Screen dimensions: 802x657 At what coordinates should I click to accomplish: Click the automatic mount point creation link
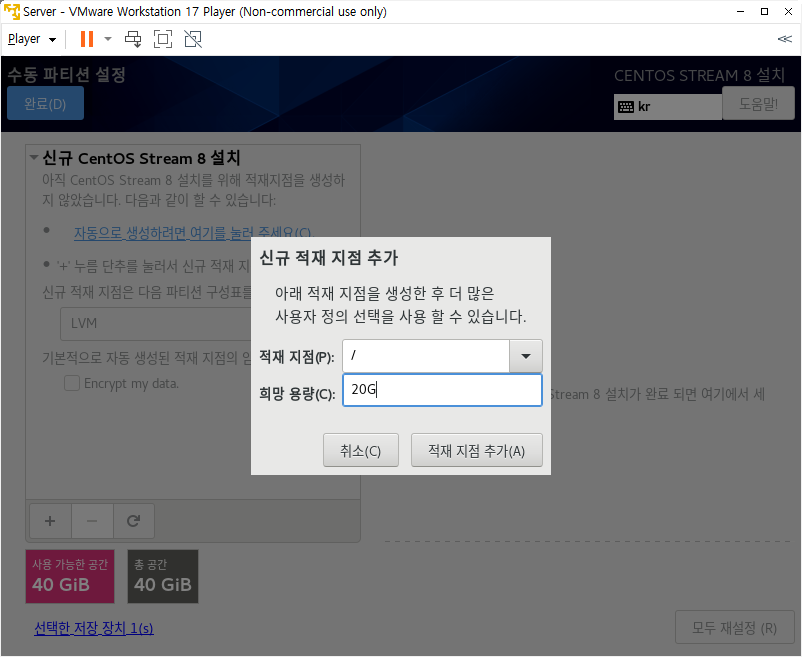click(x=193, y=233)
